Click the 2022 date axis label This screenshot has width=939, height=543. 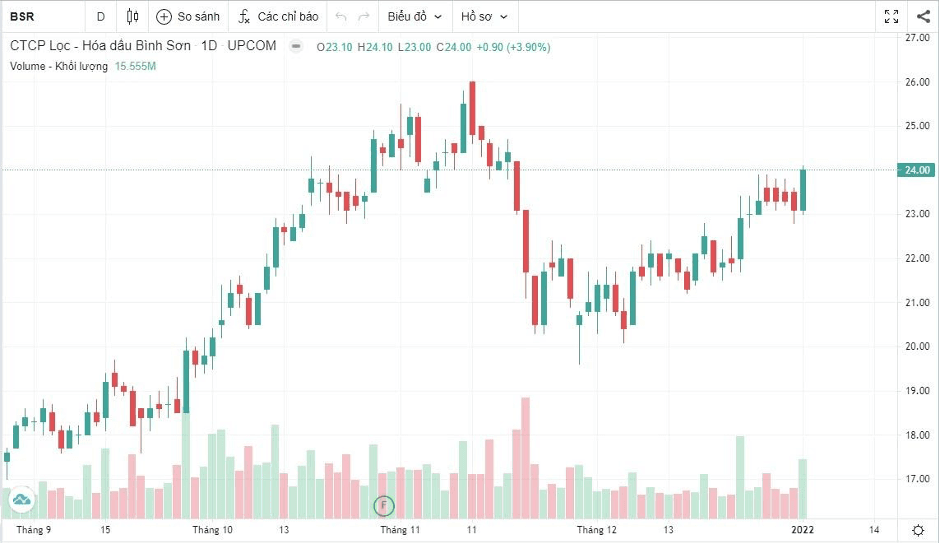(x=802, y=530)
